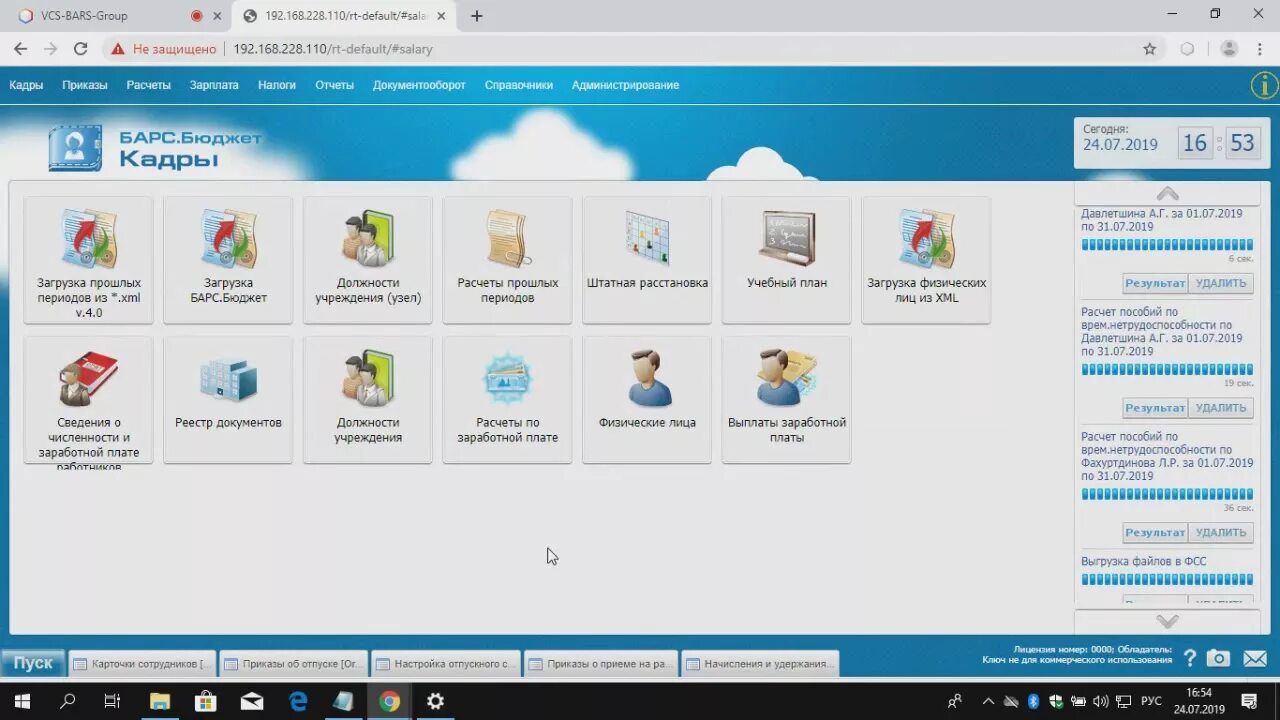Open Chrome profile avatar icon
Screen dimensions: 1280x720
click(1229, 48)
